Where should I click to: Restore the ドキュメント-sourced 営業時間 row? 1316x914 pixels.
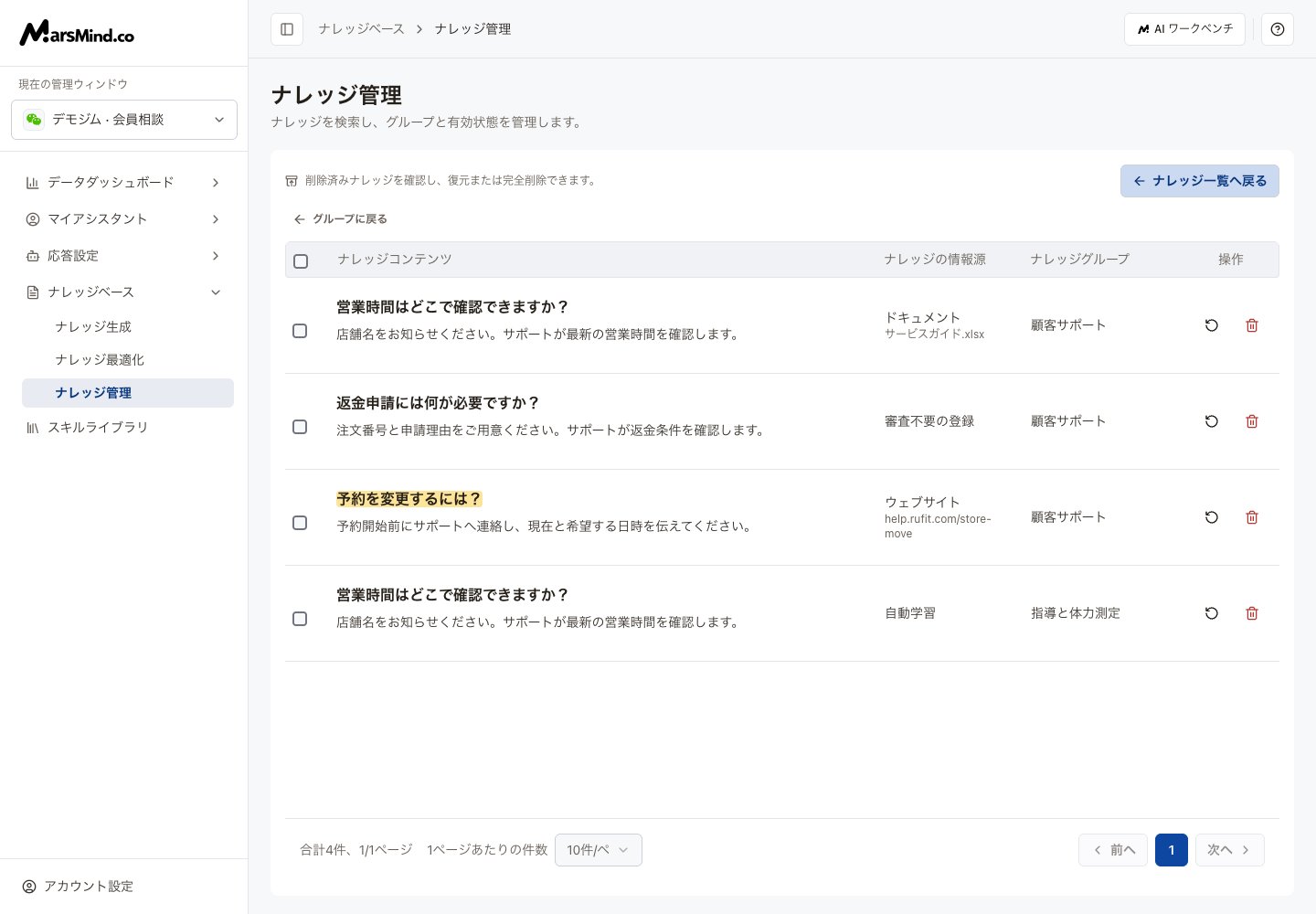tap(1212, 325)
